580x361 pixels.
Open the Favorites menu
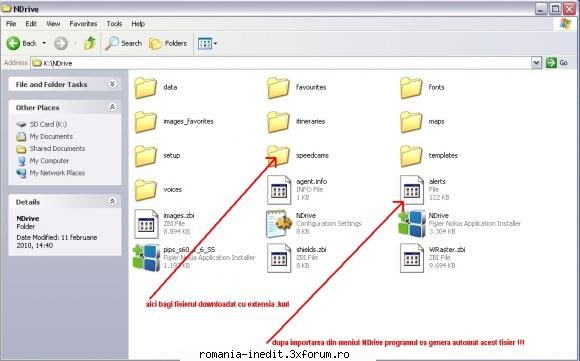click(83, 24)
